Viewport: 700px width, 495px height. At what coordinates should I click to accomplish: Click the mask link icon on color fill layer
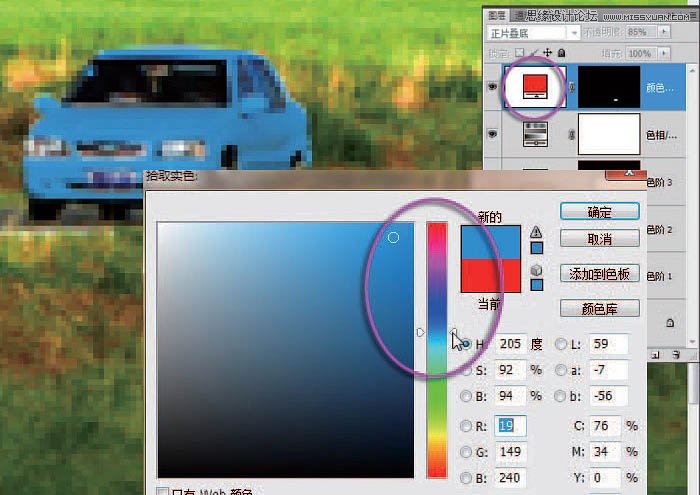point(570,87)
